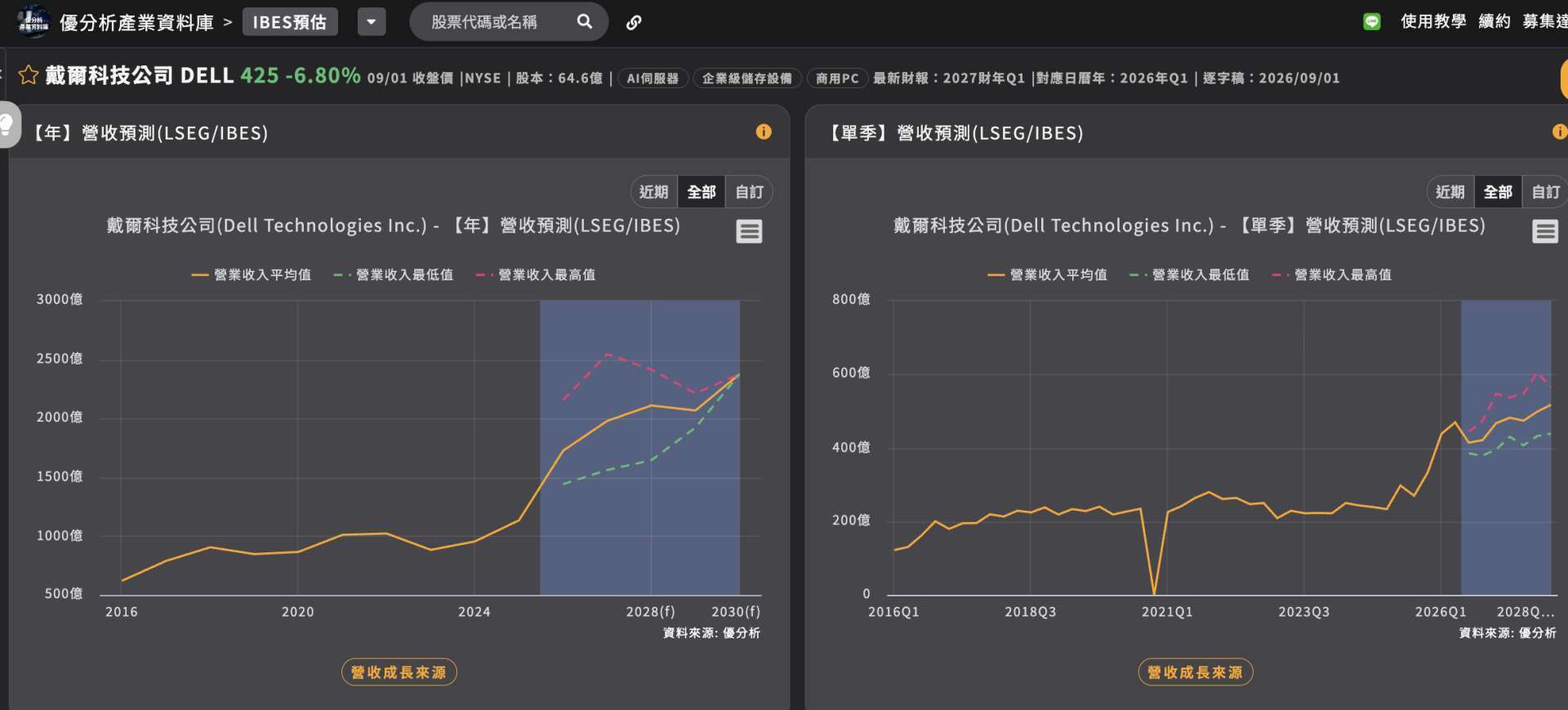Select the AI伺服器 tag

click(653, 78)
